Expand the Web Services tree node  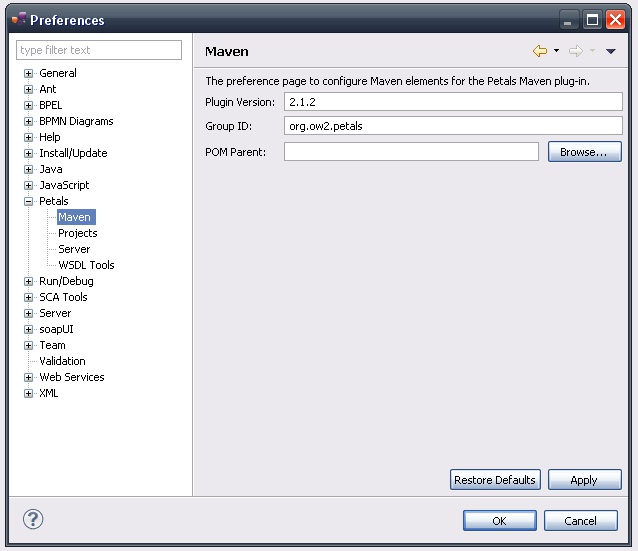29,377
